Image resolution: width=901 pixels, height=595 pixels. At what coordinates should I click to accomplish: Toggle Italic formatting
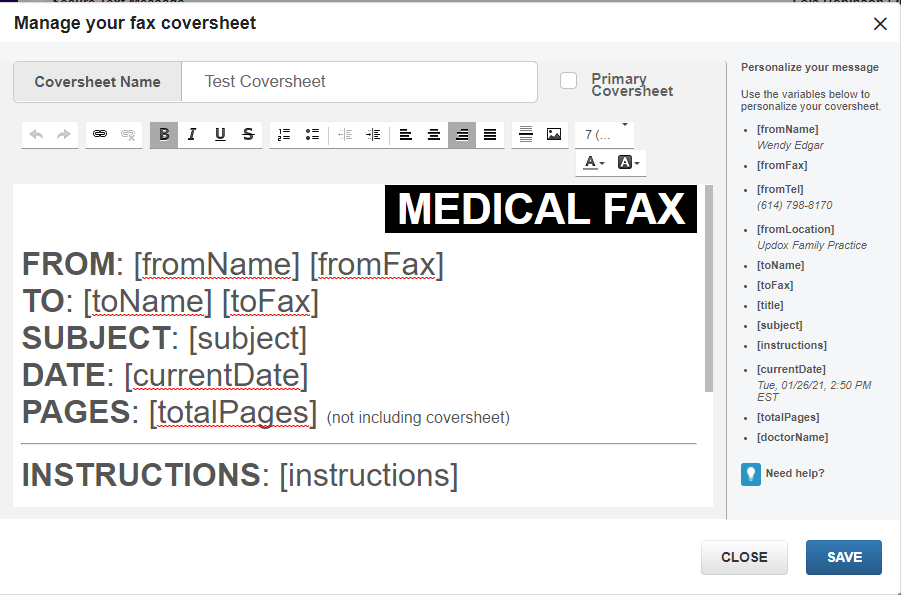pyautogui.click(x=192, y=135)
